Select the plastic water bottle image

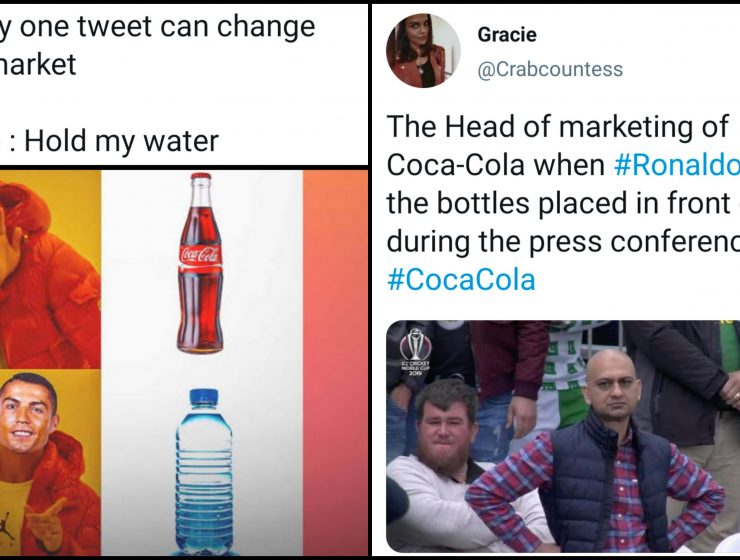pos(204,472)
